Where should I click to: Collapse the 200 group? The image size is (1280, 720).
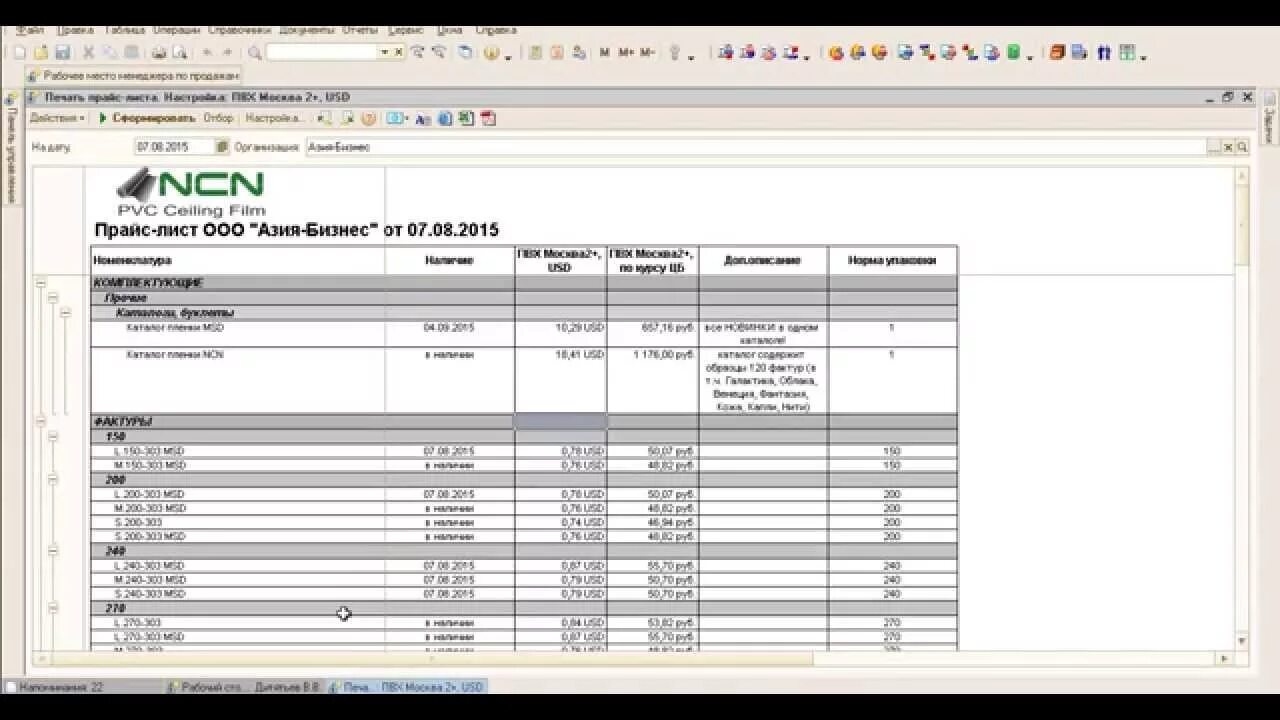pyautogui.click(x=53, y=479)
